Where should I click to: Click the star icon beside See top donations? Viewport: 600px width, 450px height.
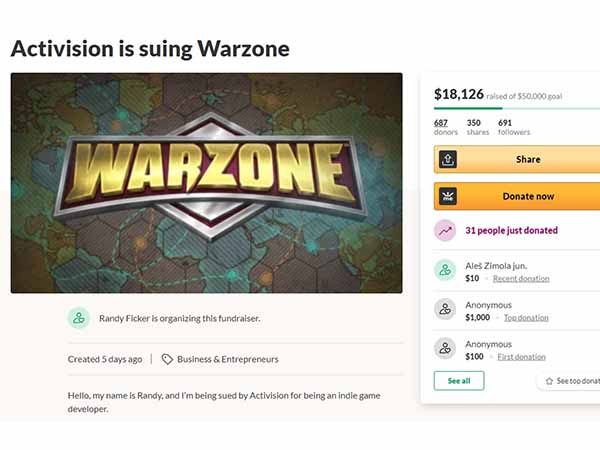pyautogui.click(x=549, y=381)
